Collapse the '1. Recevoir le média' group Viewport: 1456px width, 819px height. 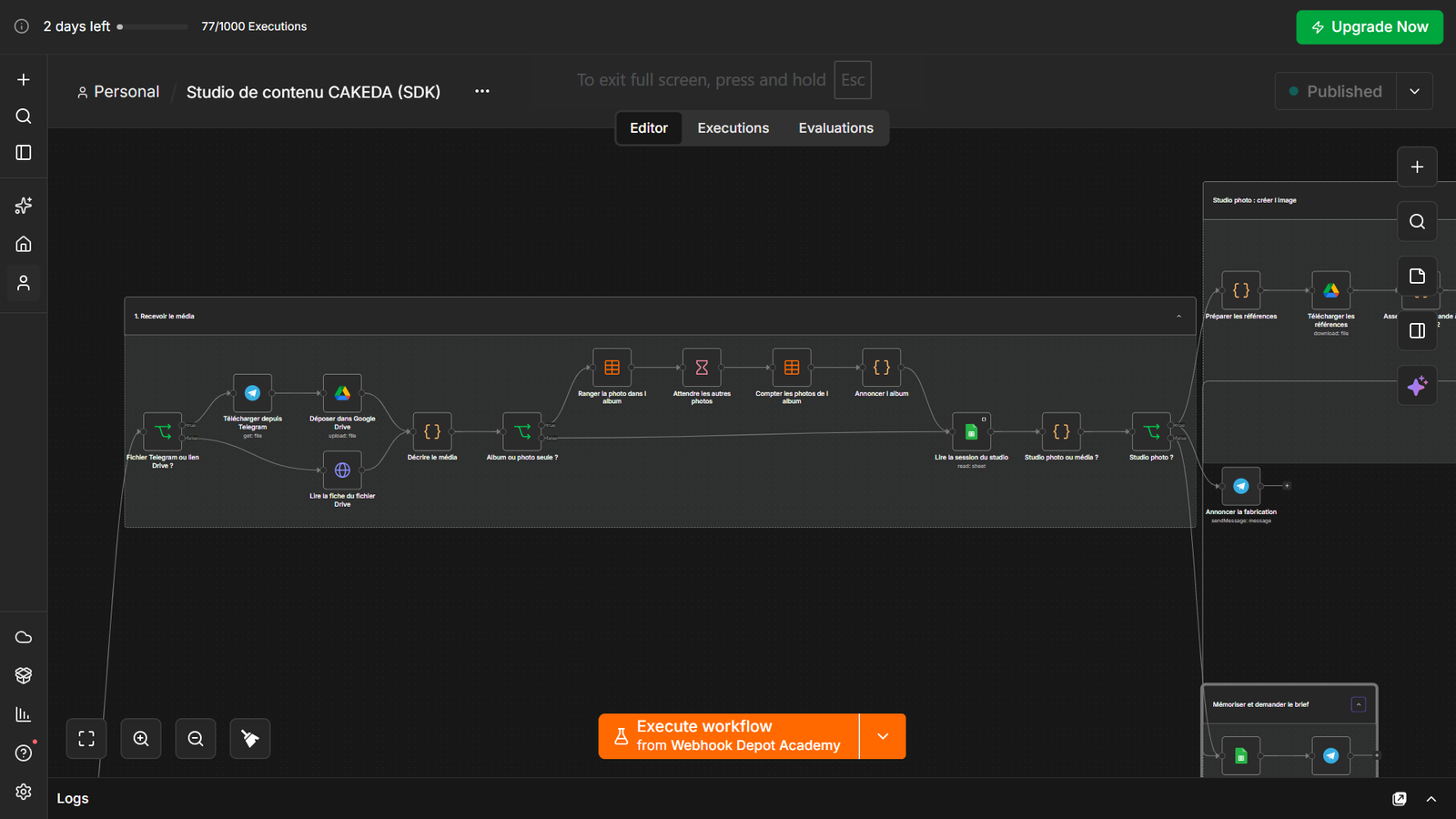click(1179, 317)
